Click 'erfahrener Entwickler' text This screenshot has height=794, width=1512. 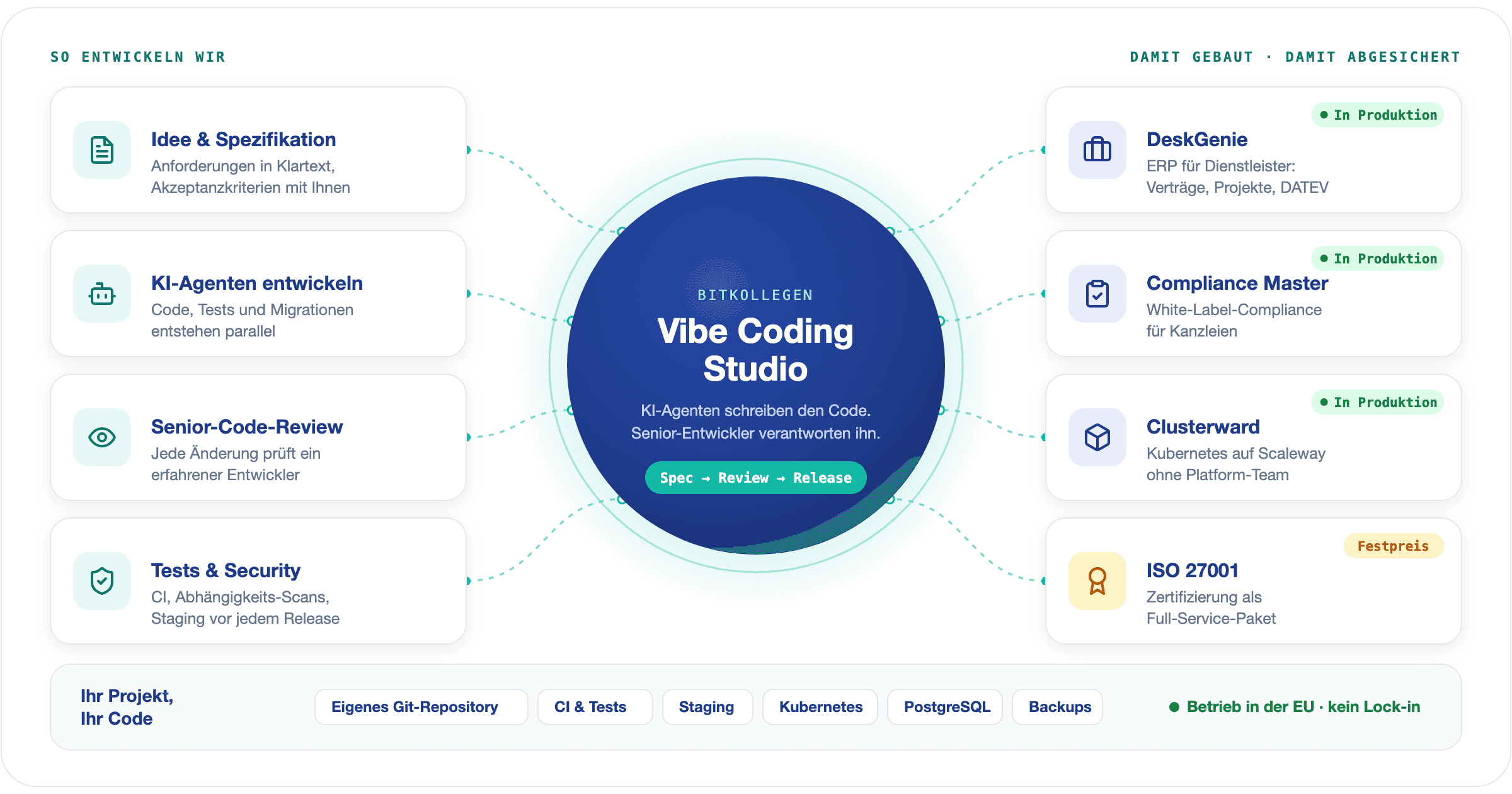[x=225, y=475]
